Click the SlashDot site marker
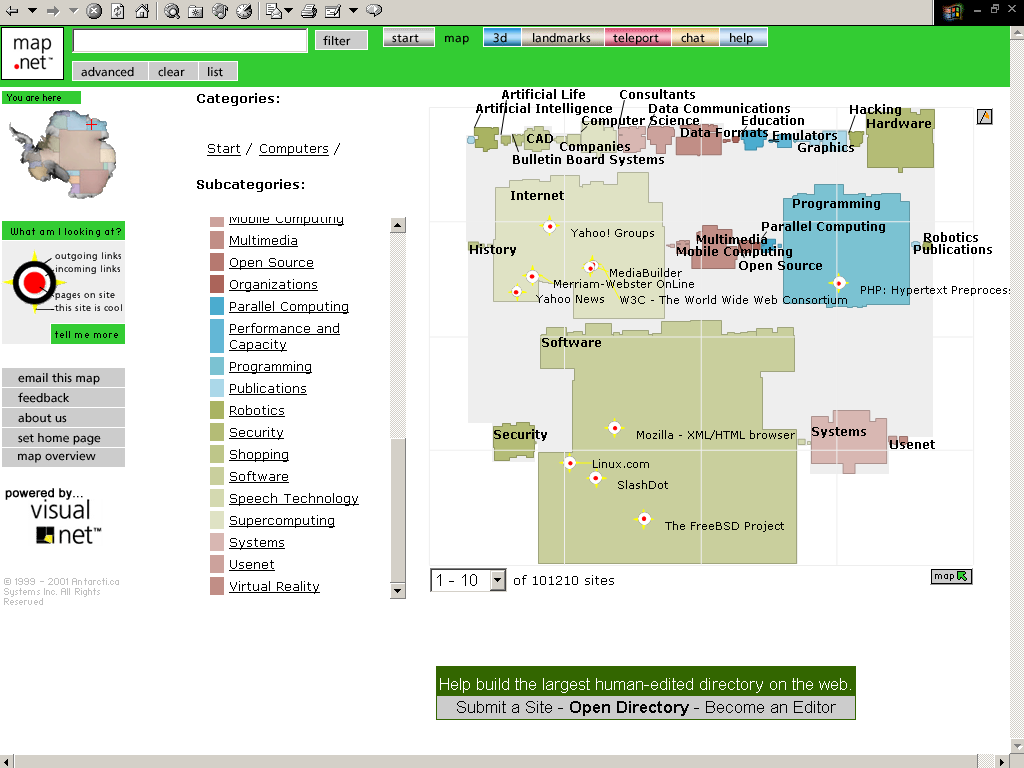This screenshot has height=768, width=1024. click(x=595, y=478)
